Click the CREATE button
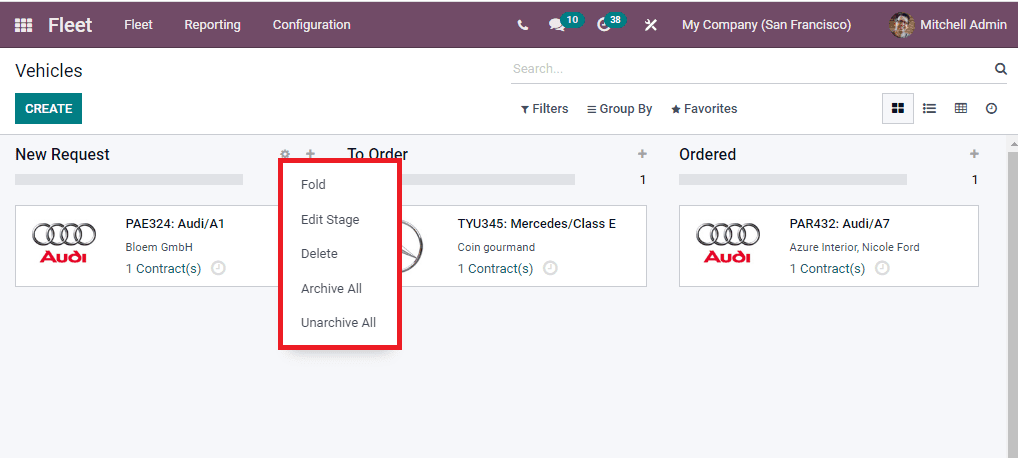Screen dimensions: 1018x458 click(x=48, y=108)
